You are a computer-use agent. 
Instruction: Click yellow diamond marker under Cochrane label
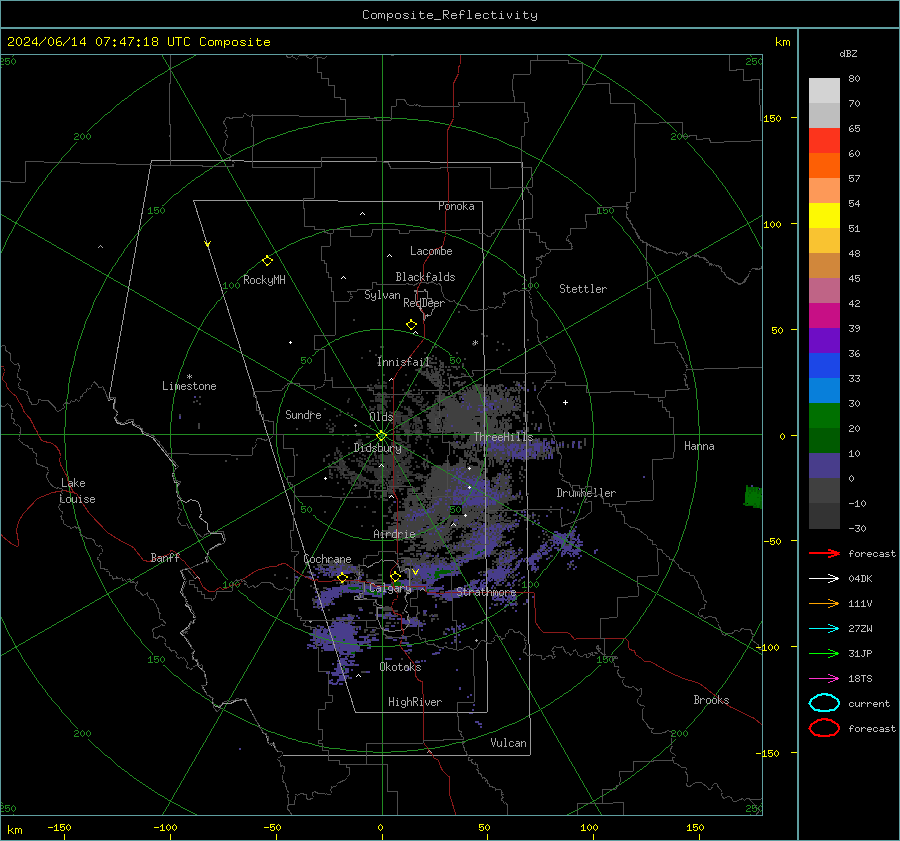tap(342, 577)
